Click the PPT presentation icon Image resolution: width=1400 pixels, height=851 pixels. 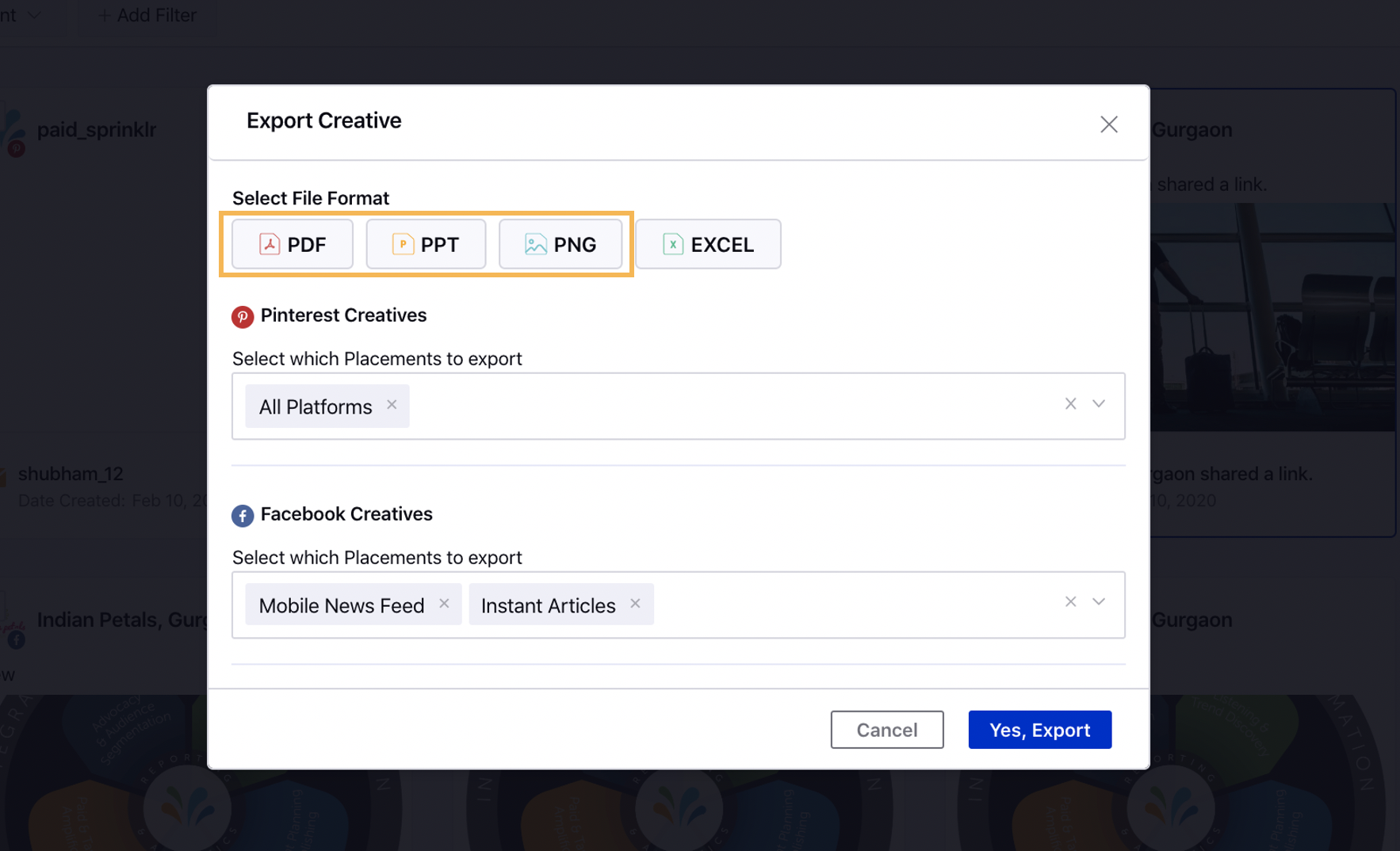[403, 244]
